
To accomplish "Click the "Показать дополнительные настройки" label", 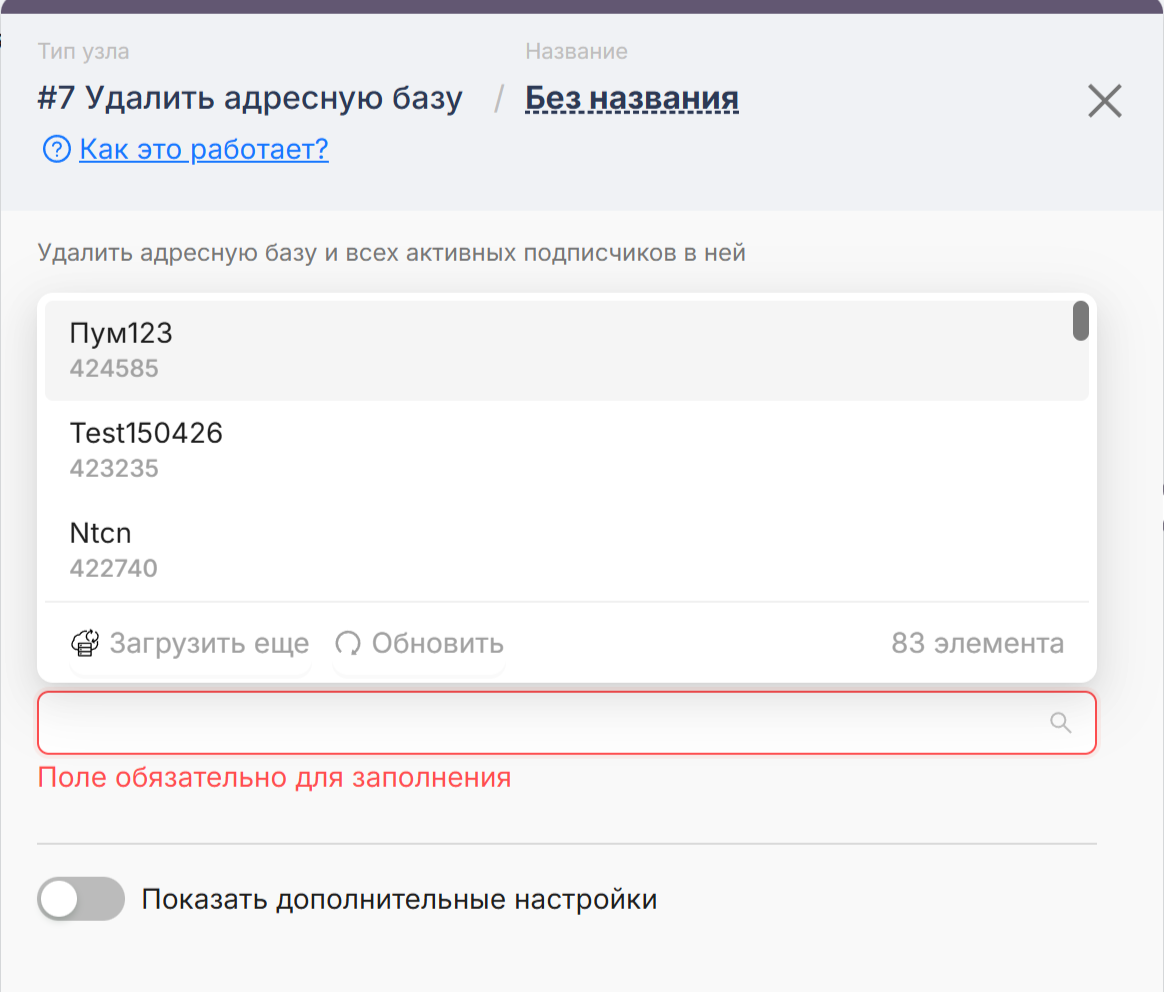I will tap(399, 899).
